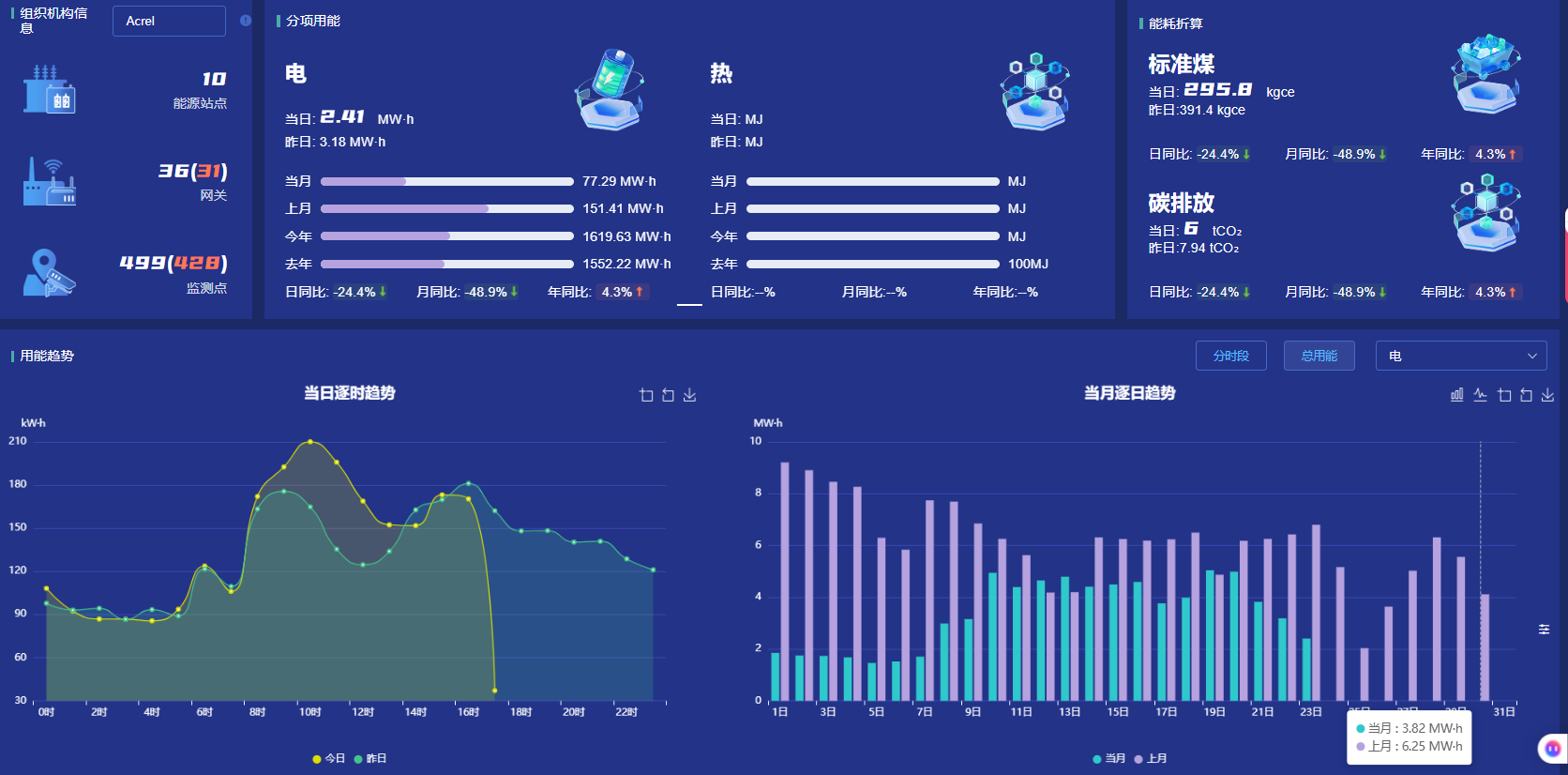Expand the 电 energy type dropdown
The width and height of the screenshot is (1568, 775).
[x=1461, y=356]
